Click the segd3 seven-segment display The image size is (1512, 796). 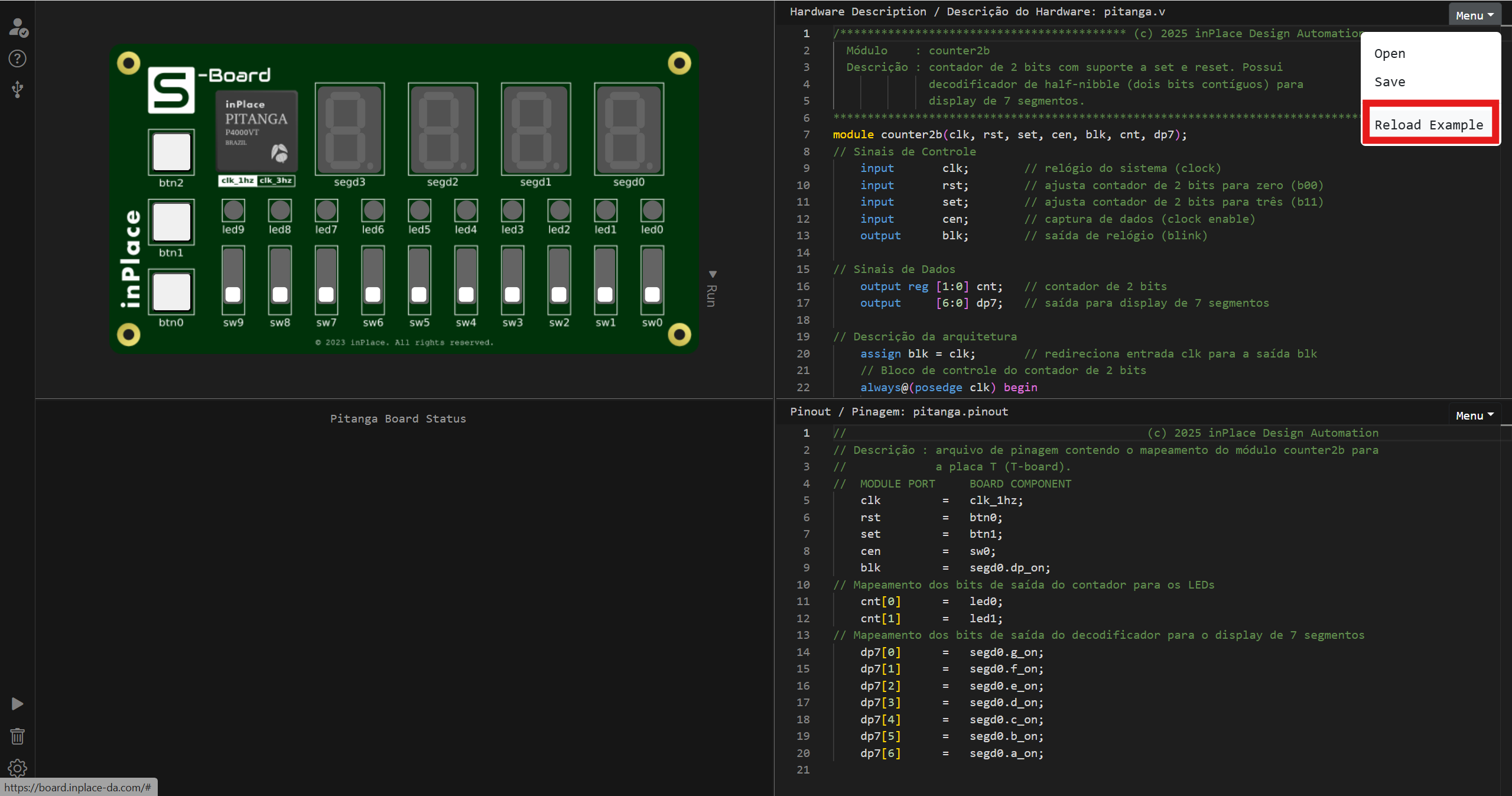[x=350, y=129]
